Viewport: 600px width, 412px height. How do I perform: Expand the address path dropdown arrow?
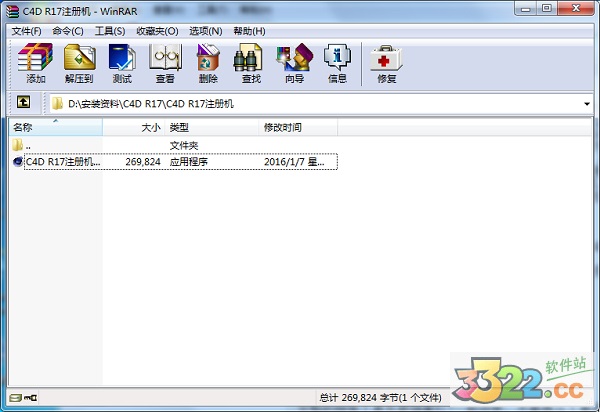(x=587, y=104)
